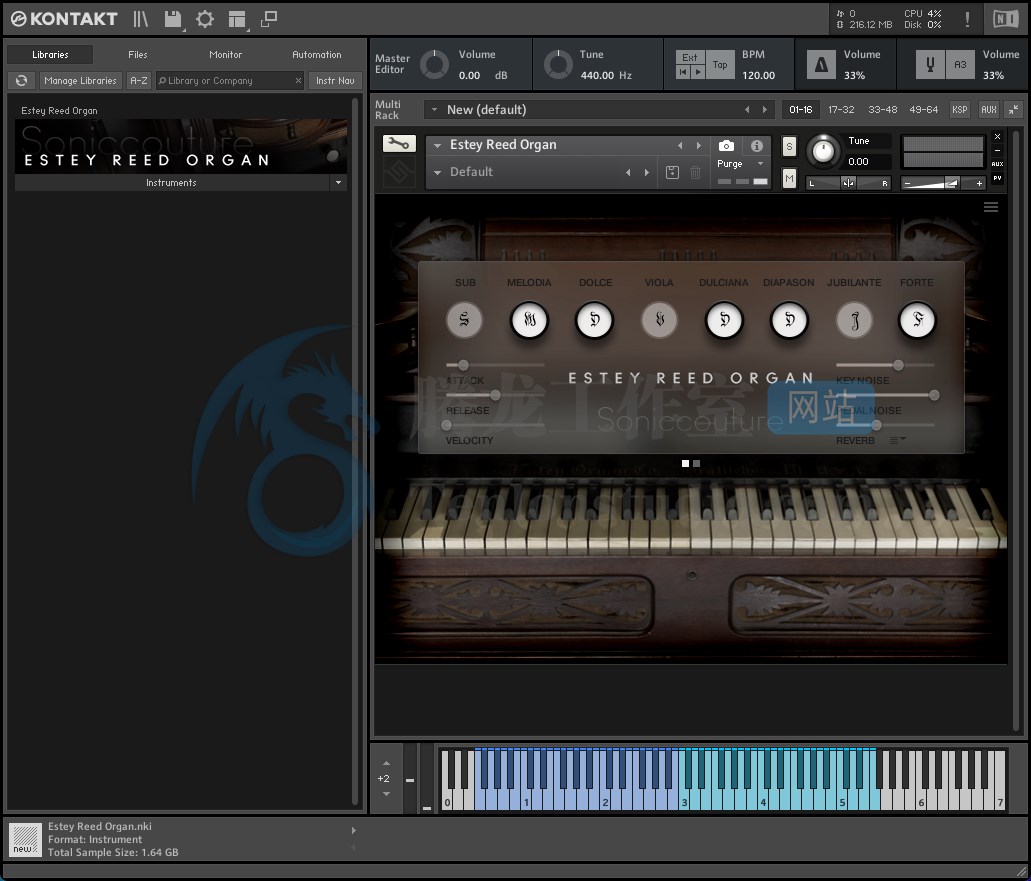Select the A3 reference pitch button
This screenshot has width=1031, height=881.
[960, 64]
